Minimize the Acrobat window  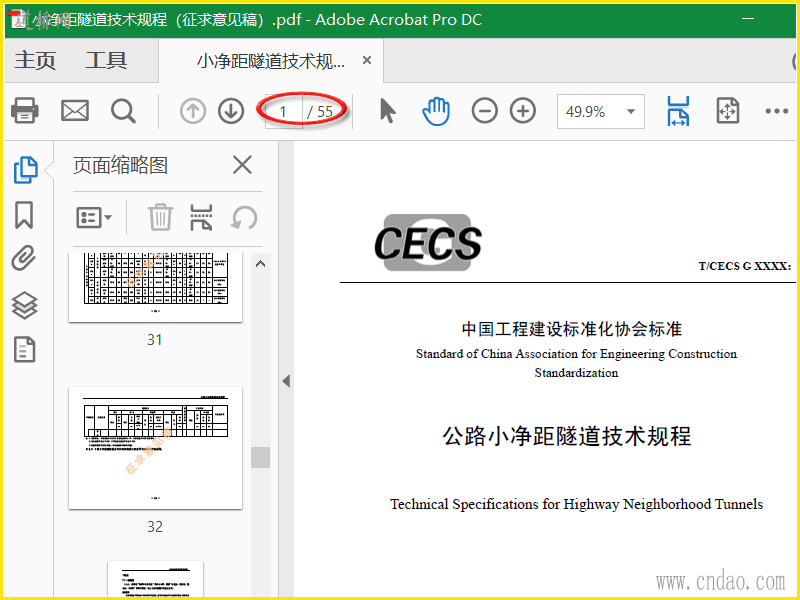748,19
